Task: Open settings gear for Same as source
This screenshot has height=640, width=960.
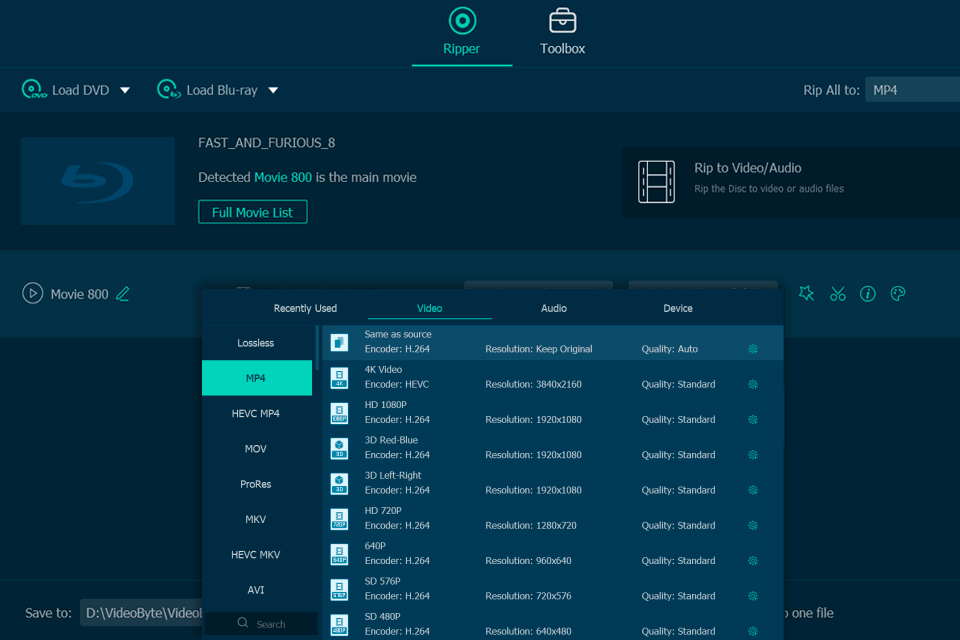Action: tap(753, 349)
